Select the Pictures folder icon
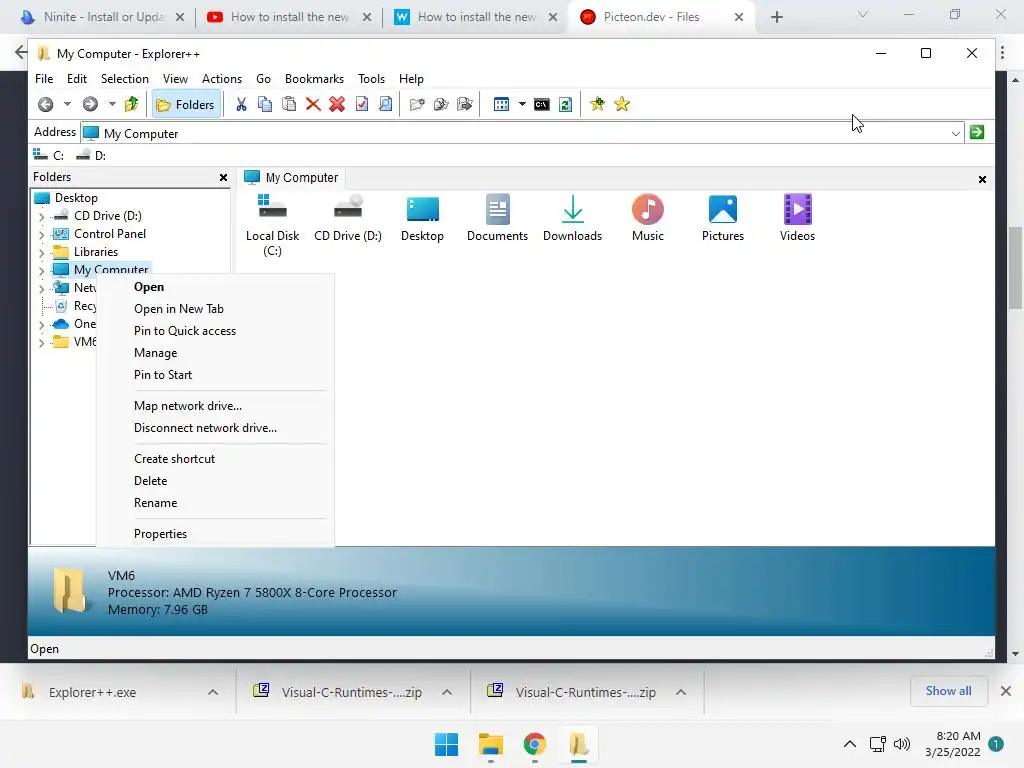1024x768 pixels. [723, 219]
